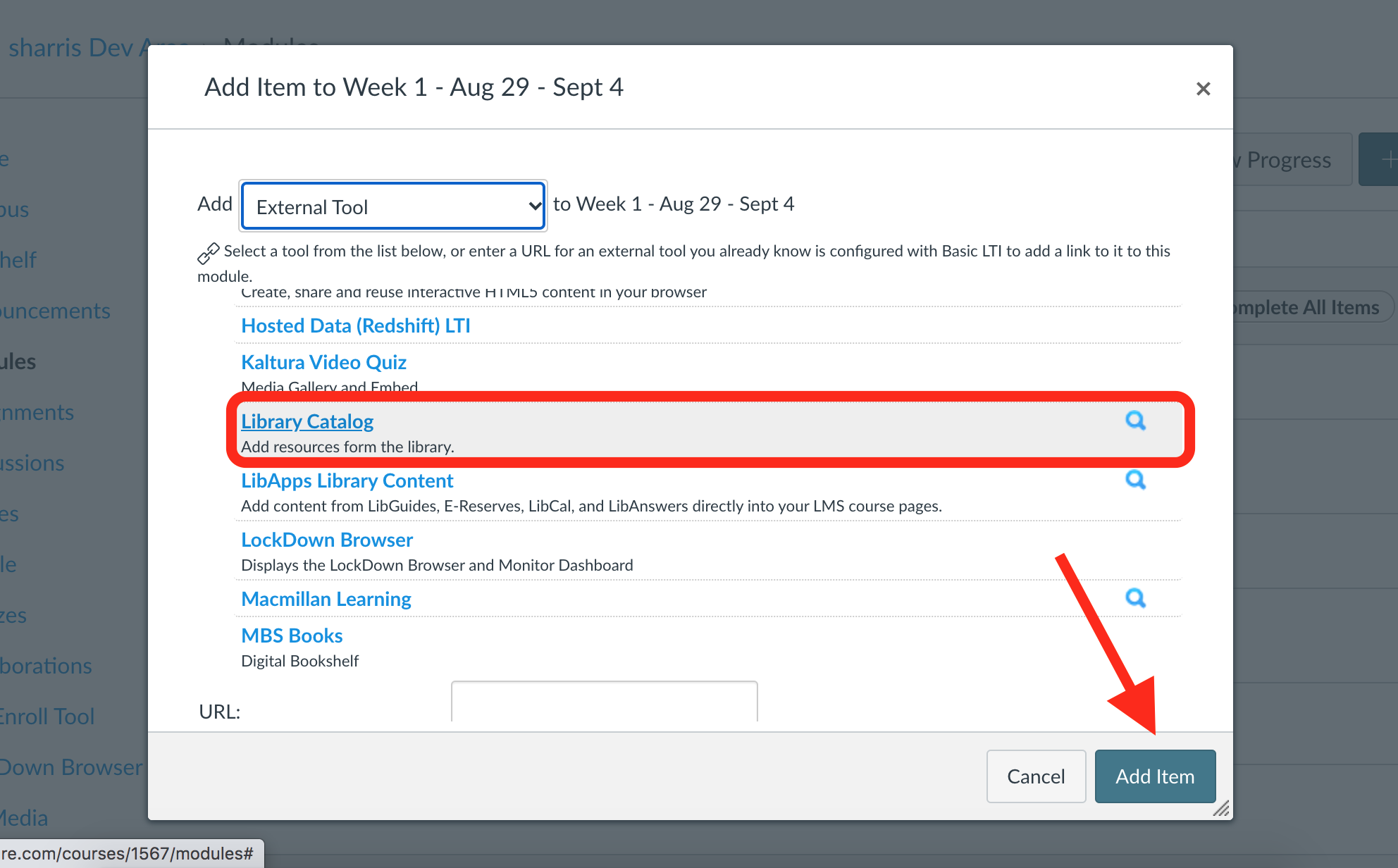Confirm with the Add Item button
Viewport: 1398px width, 868px height.
[x=1155, y=776]
